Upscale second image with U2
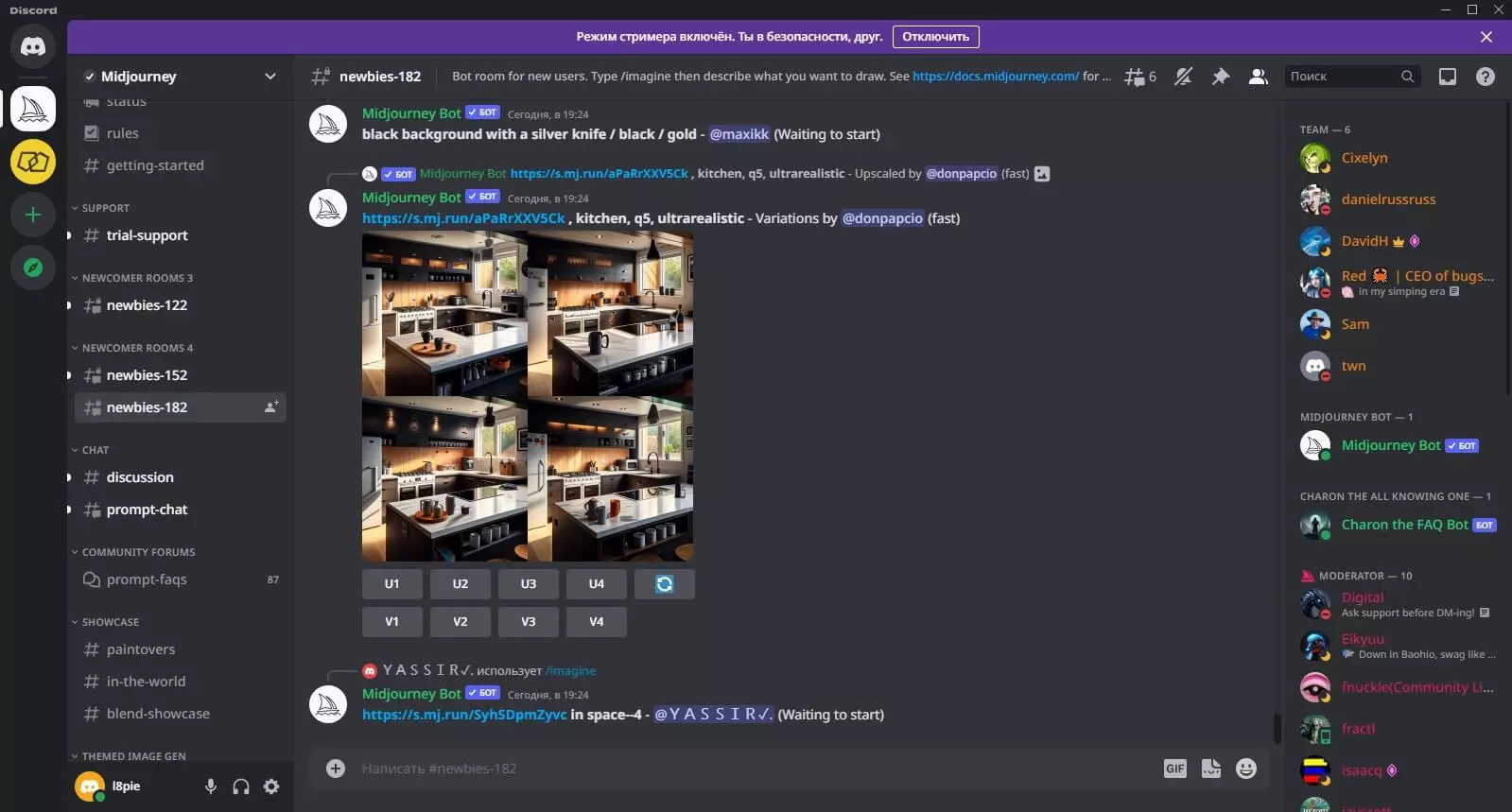1512x812 pixels. click(x=460, y=584)
